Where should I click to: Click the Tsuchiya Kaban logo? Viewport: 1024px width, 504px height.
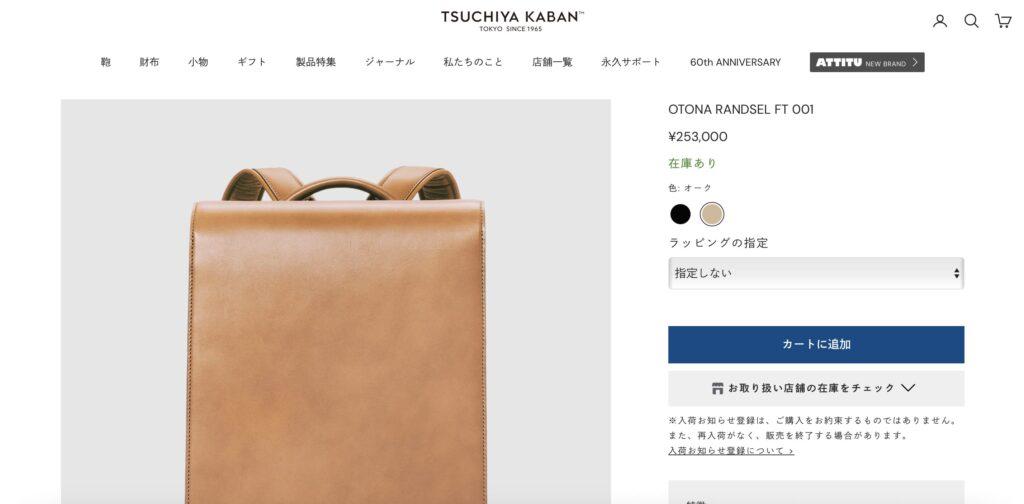(512, 20)
